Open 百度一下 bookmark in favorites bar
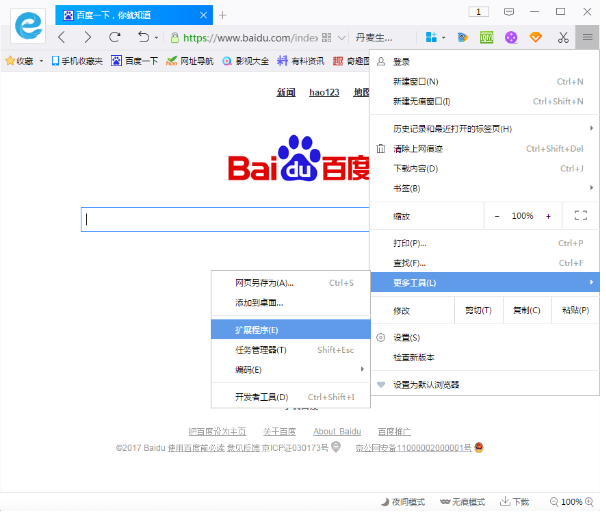 coord(134,61)
